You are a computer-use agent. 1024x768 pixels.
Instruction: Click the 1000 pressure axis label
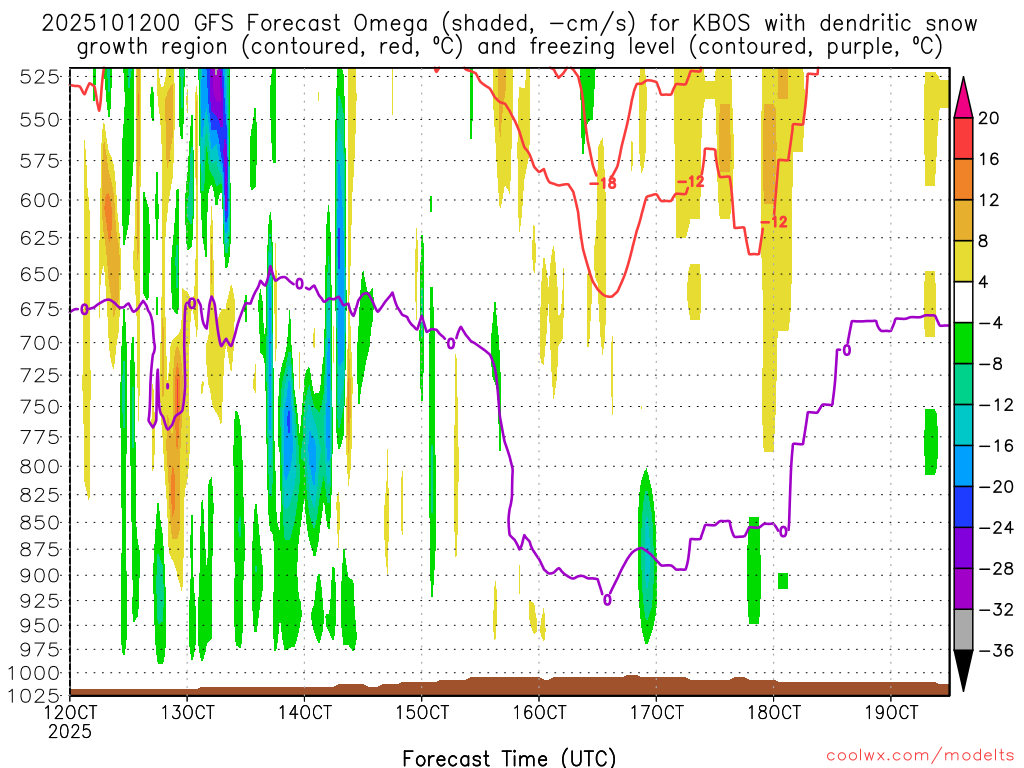point(35,673)
